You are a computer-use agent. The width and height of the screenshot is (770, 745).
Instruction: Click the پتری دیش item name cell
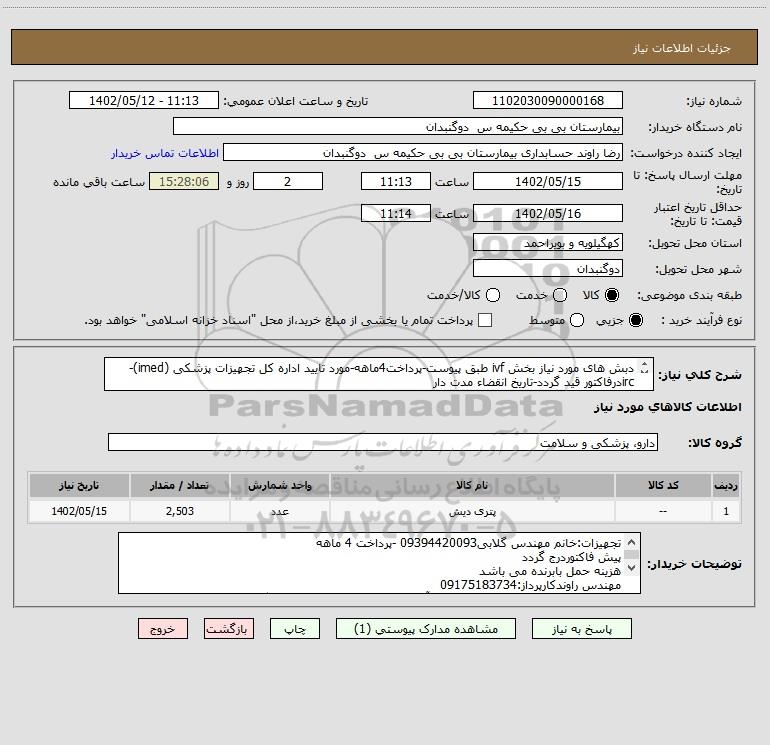472,511
